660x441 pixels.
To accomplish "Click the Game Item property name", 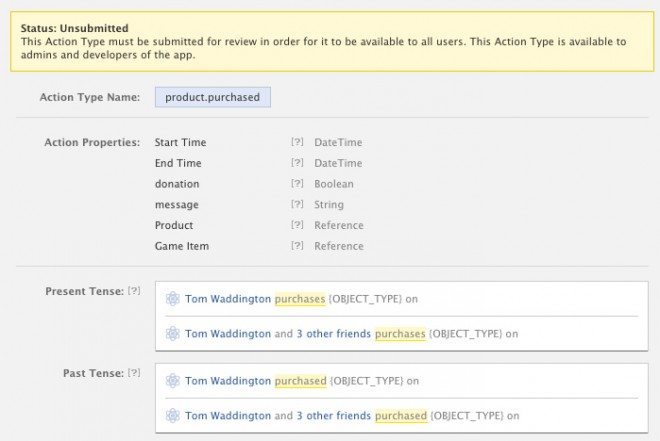I will (182, 246).
